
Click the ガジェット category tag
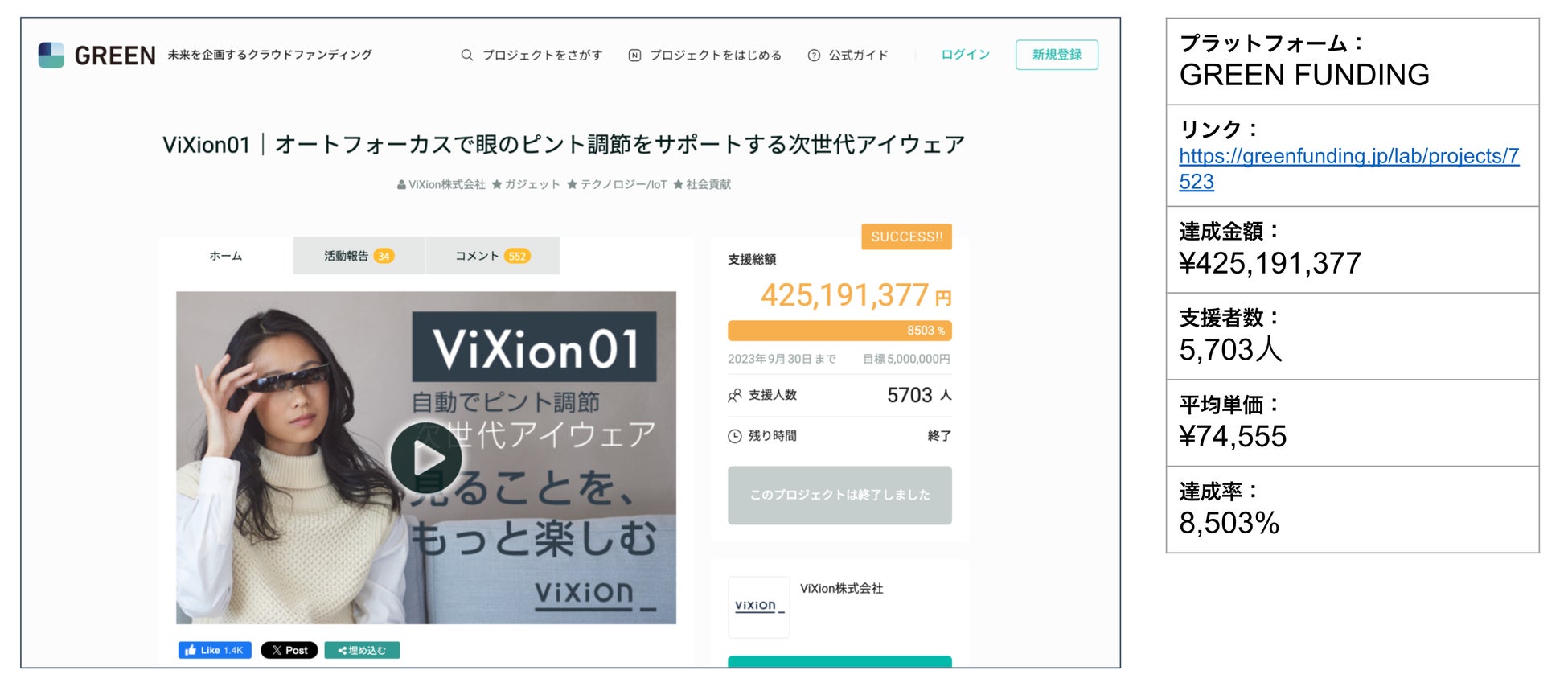(x=526, y=184)
